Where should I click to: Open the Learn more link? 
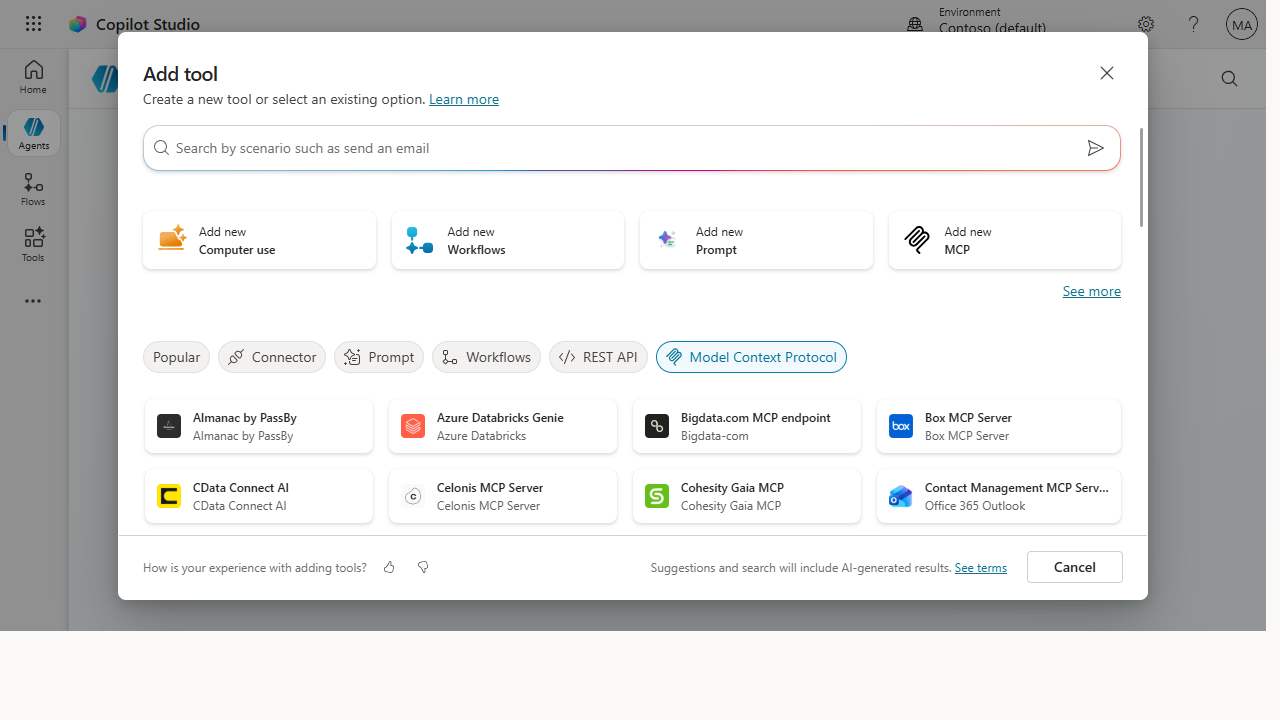(x=464, y=99)
